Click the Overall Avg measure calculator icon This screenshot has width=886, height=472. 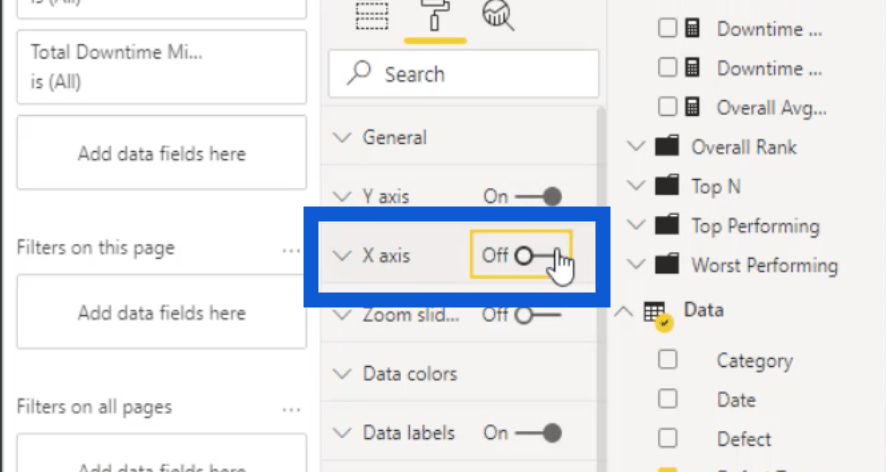[692, 107]
